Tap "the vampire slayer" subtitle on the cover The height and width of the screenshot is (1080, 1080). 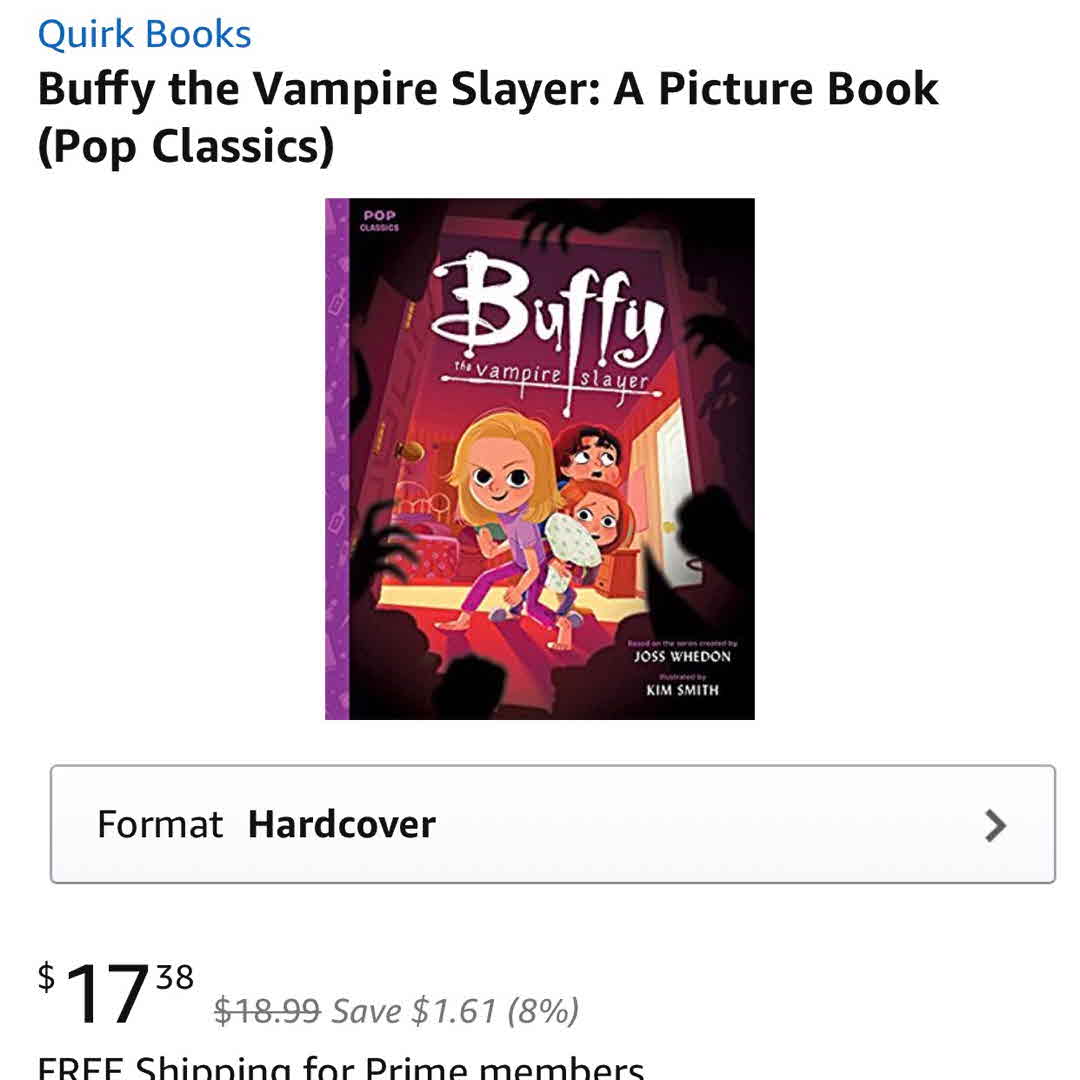[550, 377]
